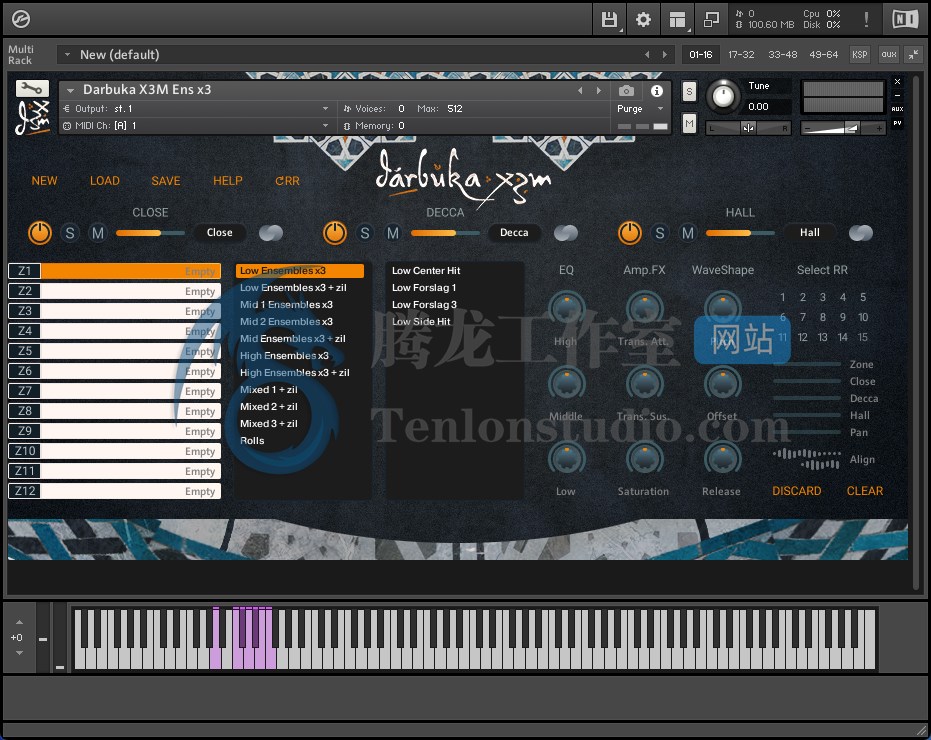Solo the DECCA microphone
This screenshot has width=931, height=740.
pyautogui.click(x=365, y=233)
